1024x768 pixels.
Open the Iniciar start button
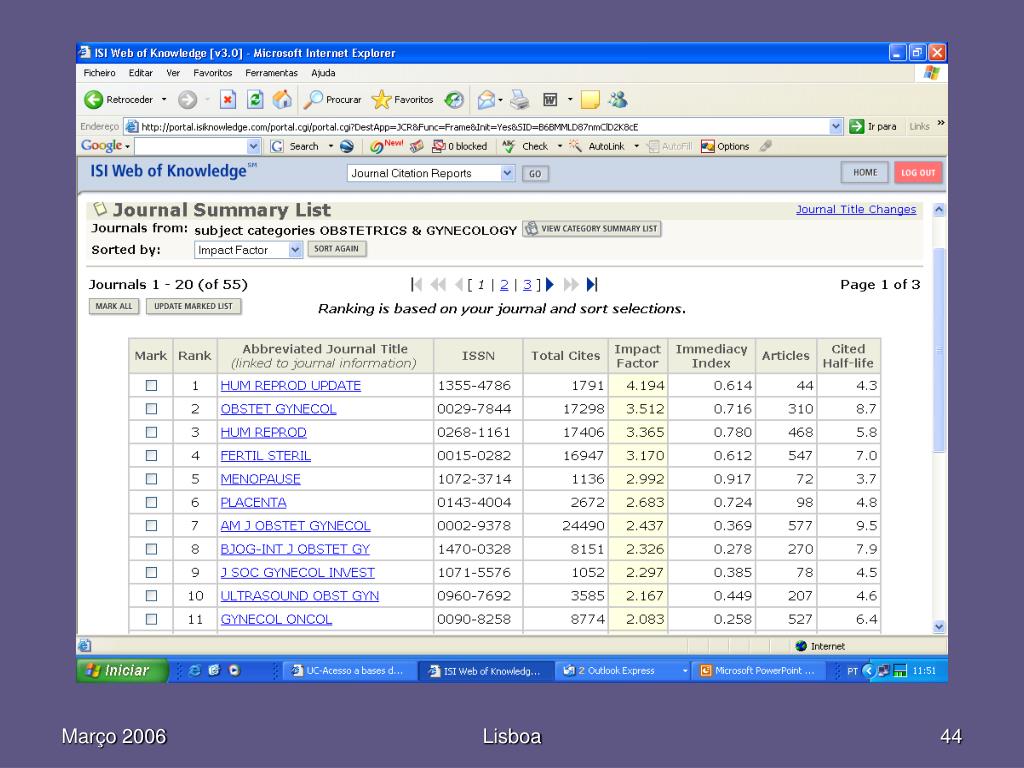122,671
